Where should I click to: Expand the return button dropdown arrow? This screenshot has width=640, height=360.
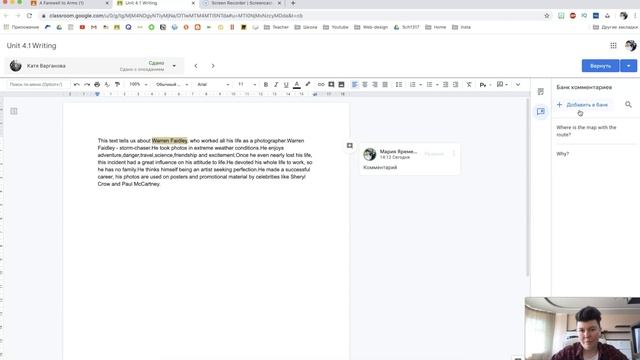(x=629, y=66)
